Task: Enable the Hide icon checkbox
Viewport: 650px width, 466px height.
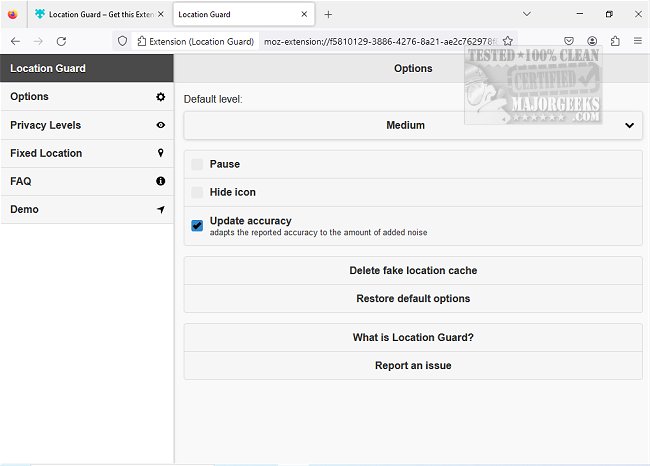Action: 197,192
